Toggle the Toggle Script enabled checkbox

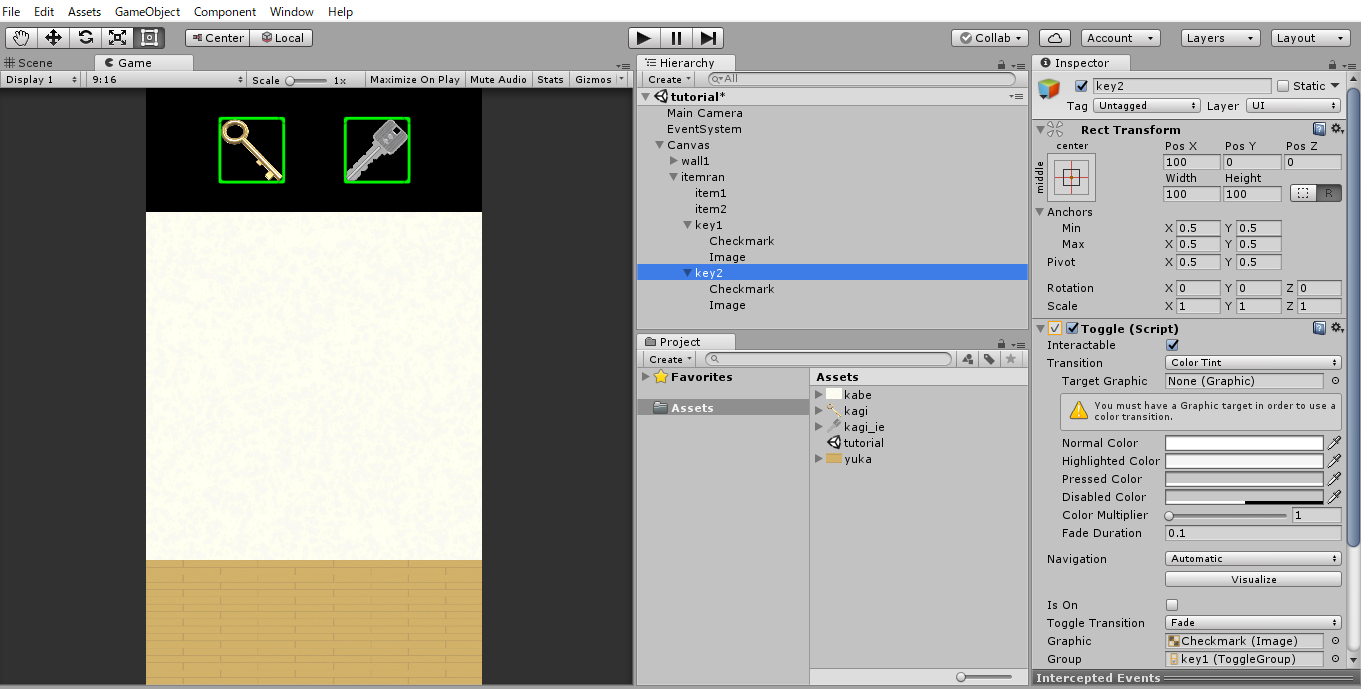pyautogui.click(x=1073, y=328)
